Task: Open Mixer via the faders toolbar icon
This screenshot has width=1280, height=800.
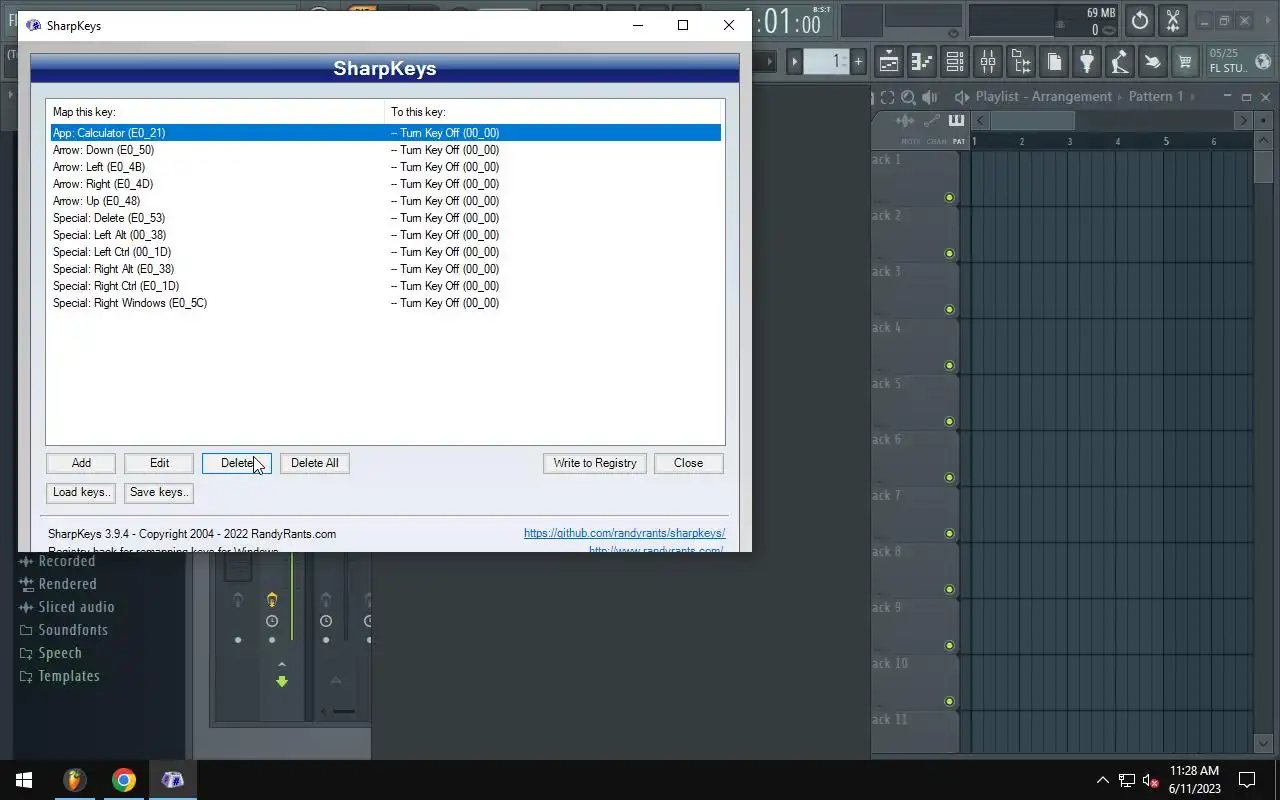Action: (988, 62)
